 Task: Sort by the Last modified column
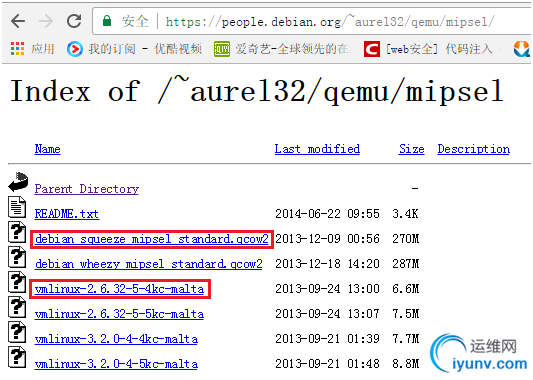click(x=317, y=149)
